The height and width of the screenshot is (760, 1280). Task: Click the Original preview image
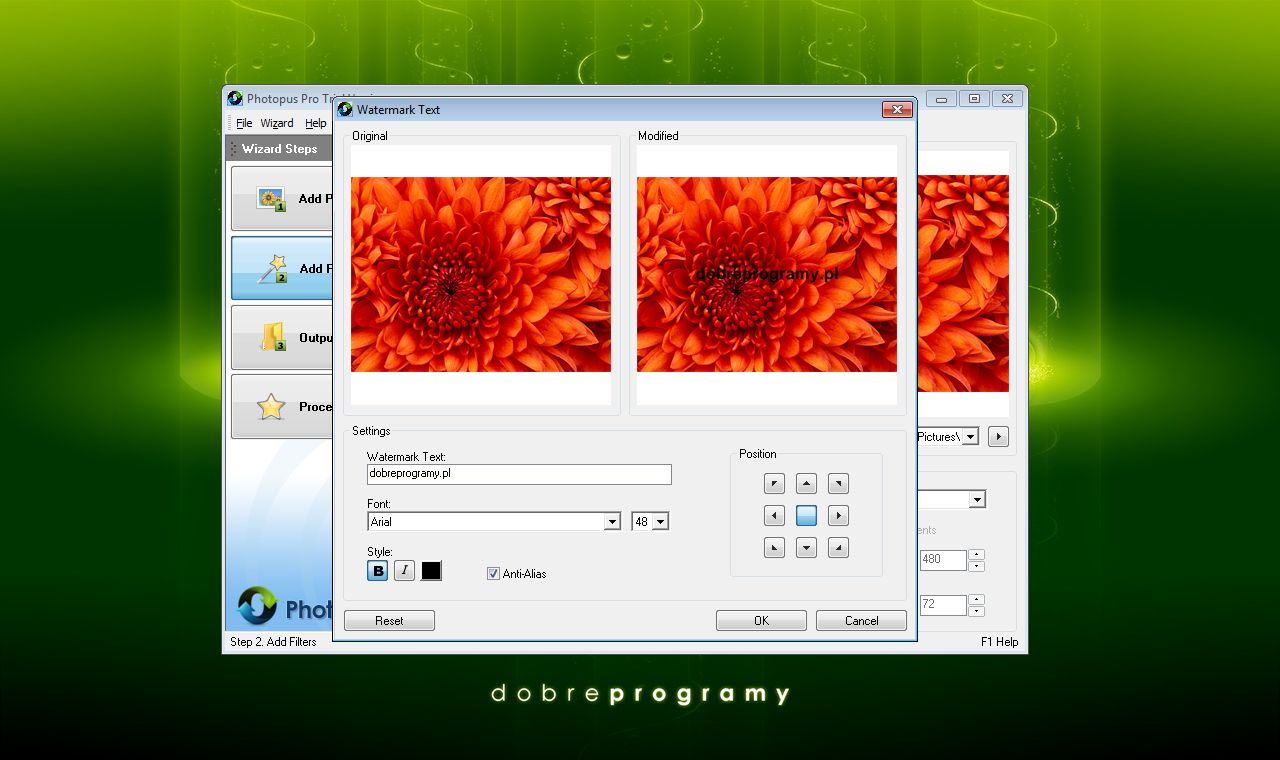point(481,275)
